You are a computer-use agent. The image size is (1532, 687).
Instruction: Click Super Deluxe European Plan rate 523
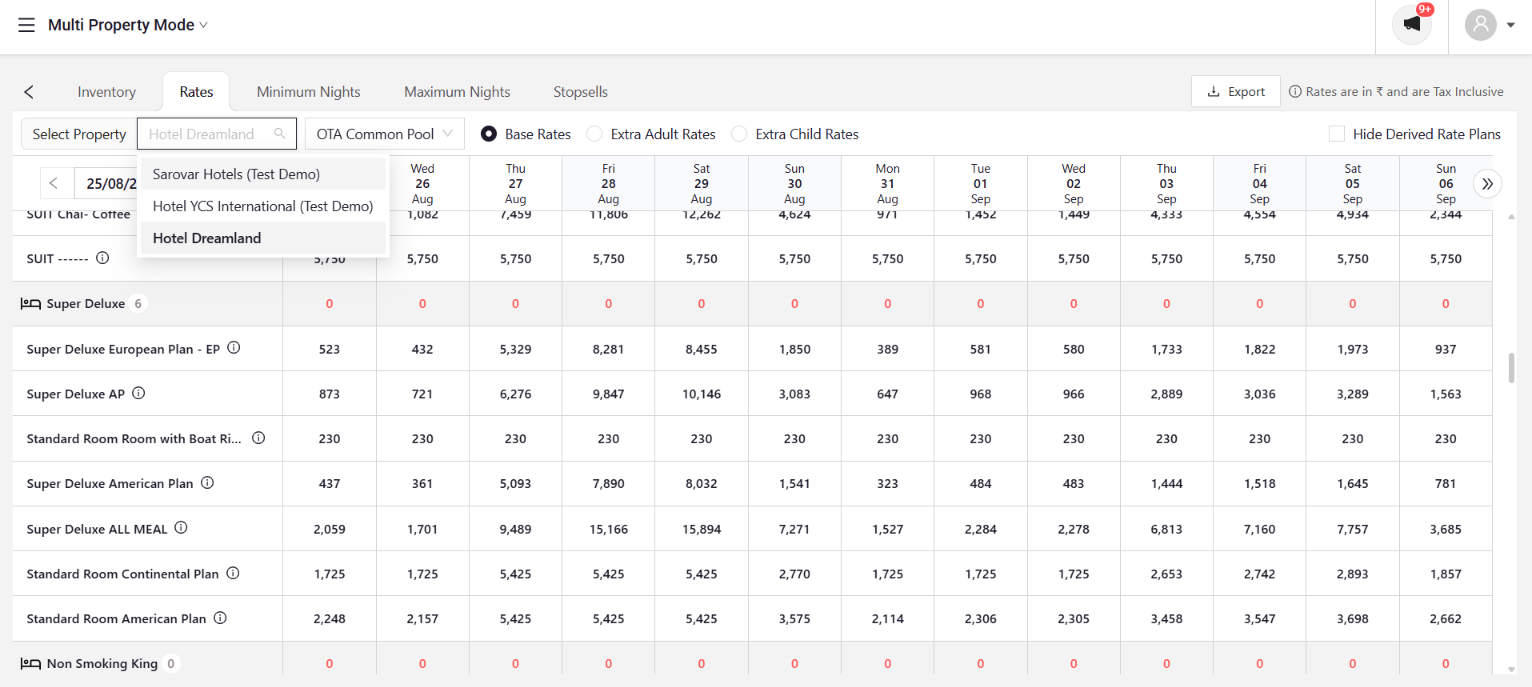tap(329, 349)
